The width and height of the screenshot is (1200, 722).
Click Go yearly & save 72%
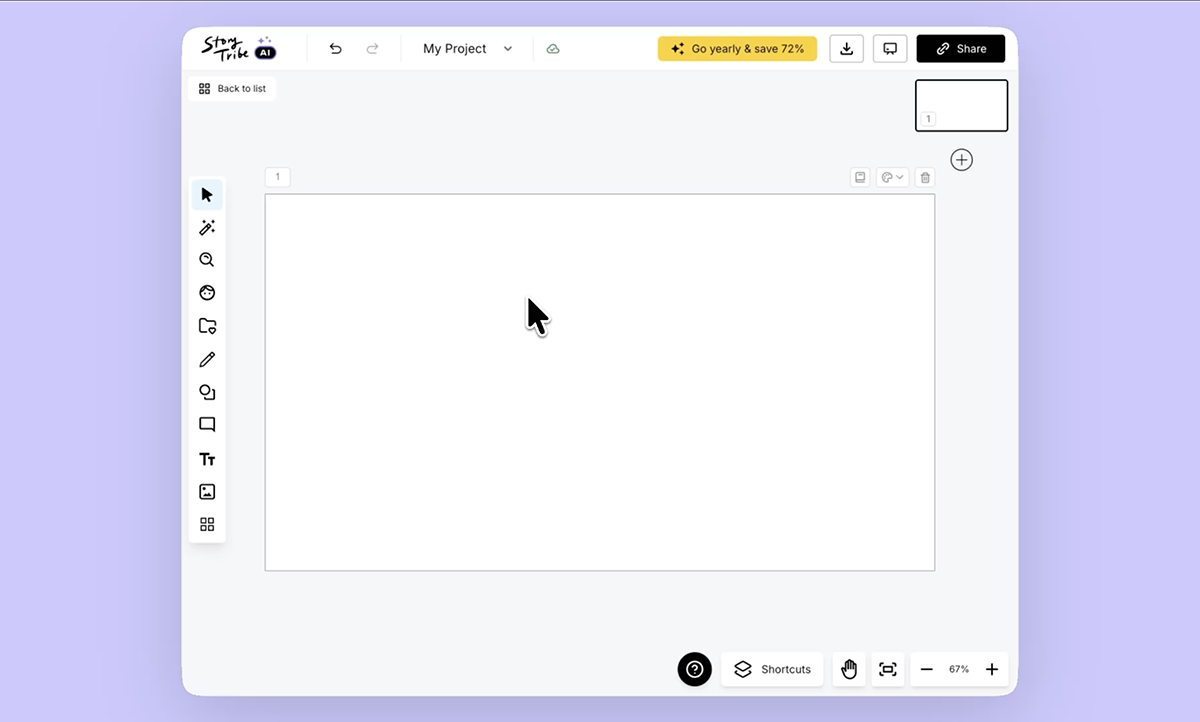(x=737, y=48)
